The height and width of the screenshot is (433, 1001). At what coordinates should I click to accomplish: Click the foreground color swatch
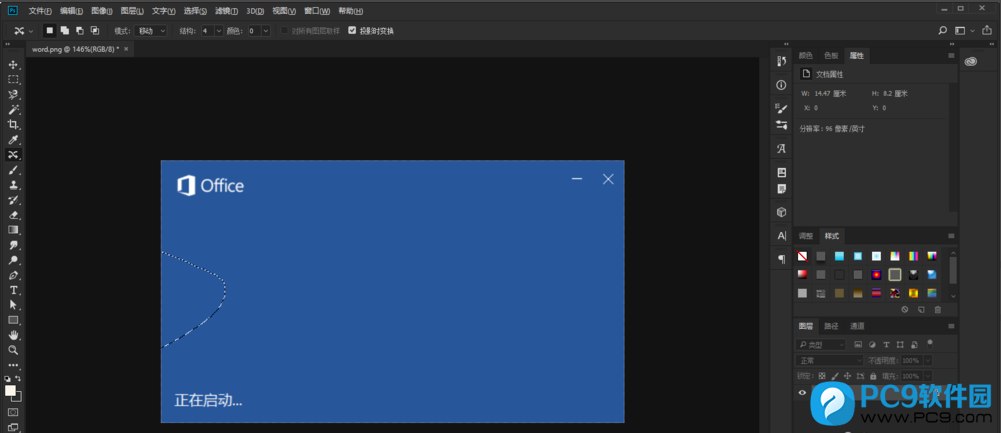(10, 390)
